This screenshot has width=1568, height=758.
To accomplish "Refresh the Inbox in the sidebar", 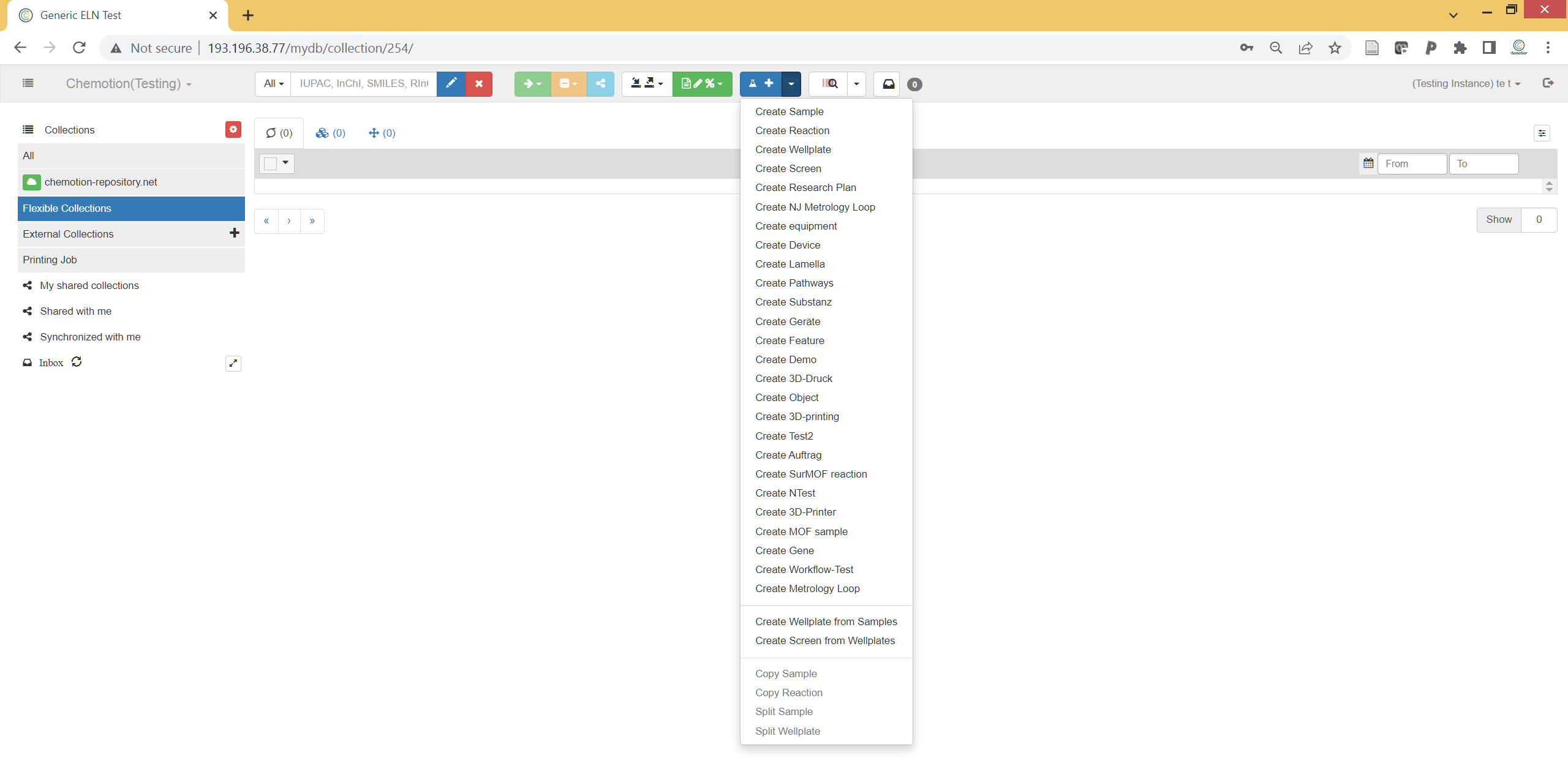I will [x=76, y=362].
